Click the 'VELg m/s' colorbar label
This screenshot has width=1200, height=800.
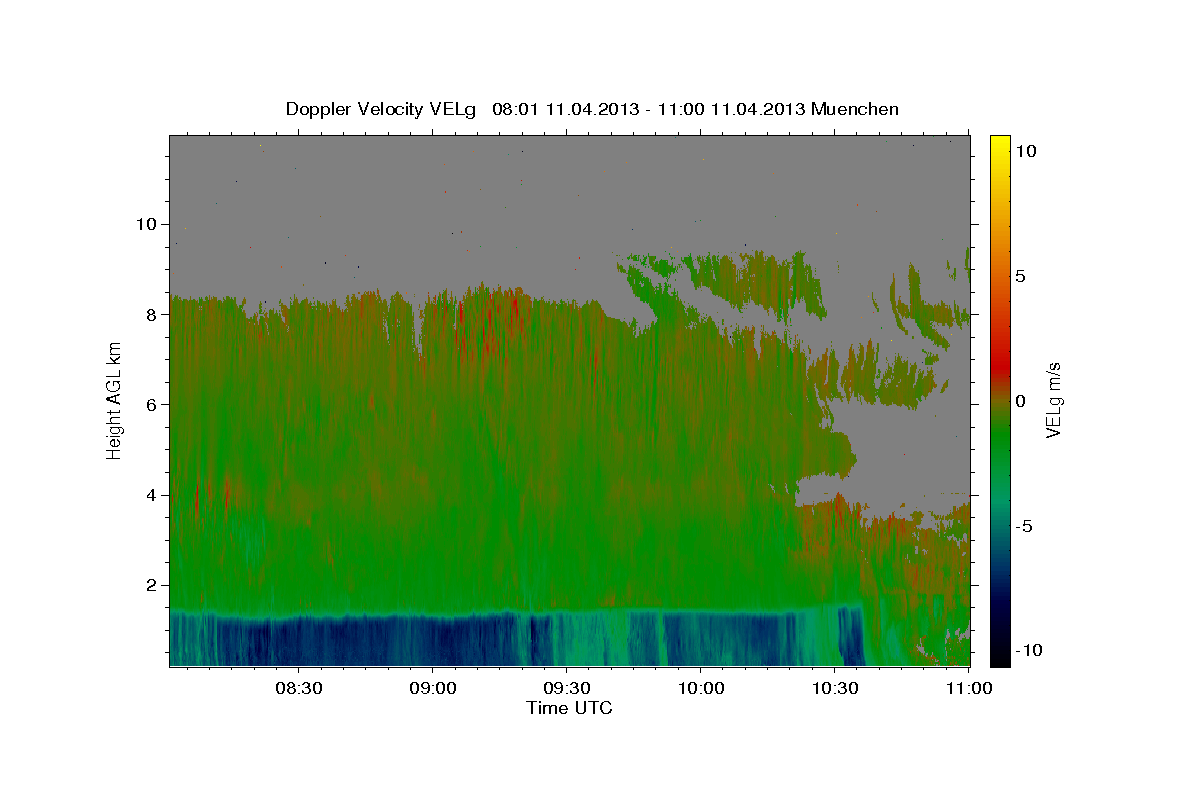pos(1054,401)
